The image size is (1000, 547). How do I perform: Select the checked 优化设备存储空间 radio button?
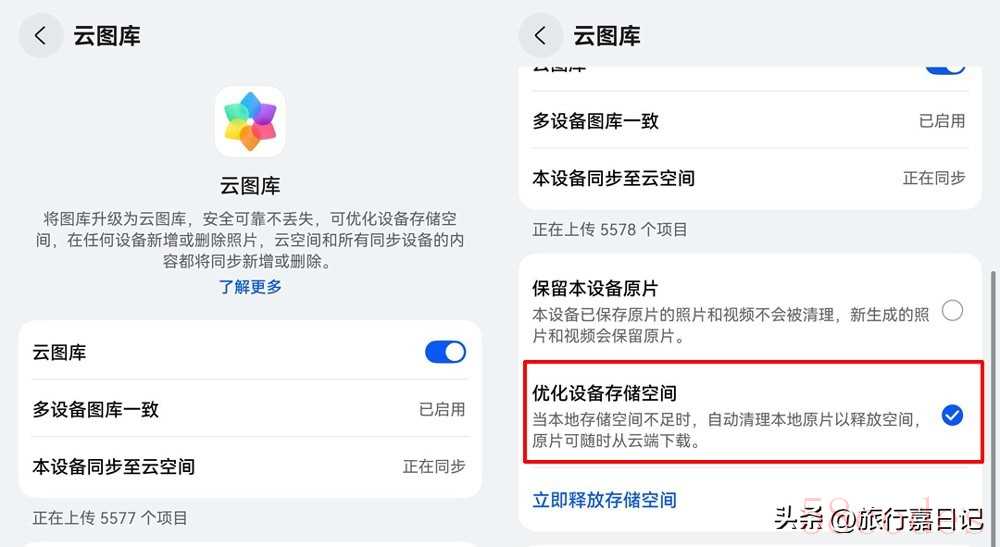[952, 416]
